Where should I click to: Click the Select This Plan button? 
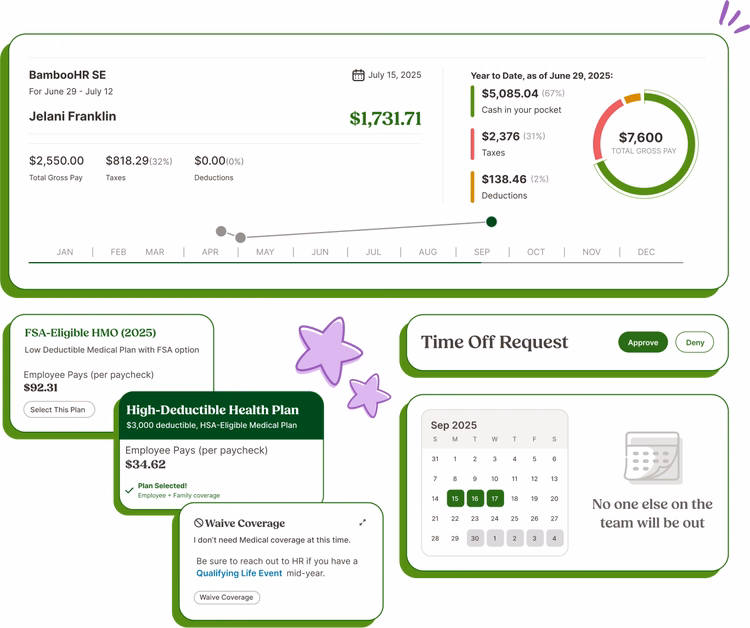pos(59,409)
